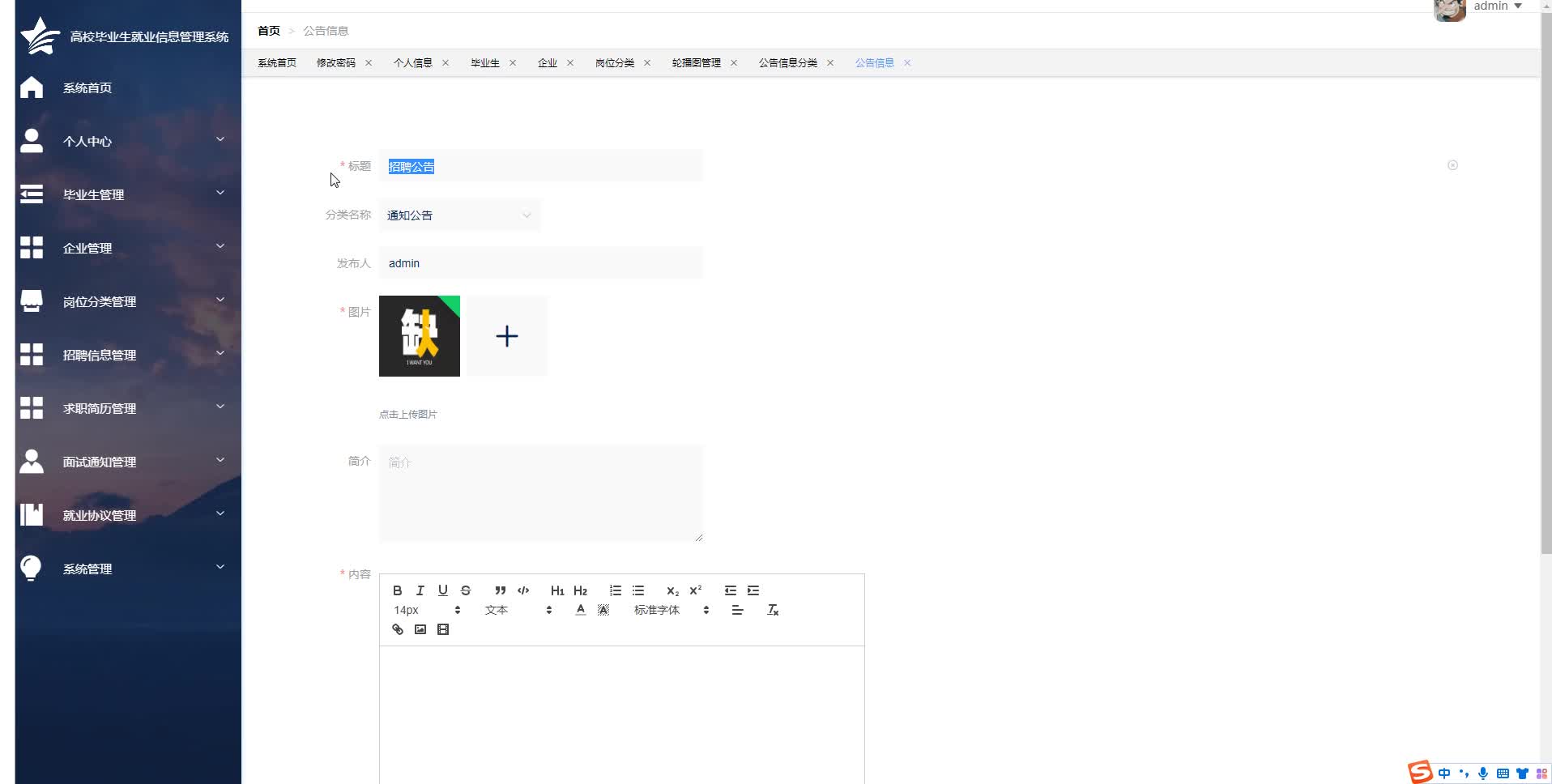Decrease text indent in editor
The height and width of the screenshot is (784, 1552).
tap(731, 590)
